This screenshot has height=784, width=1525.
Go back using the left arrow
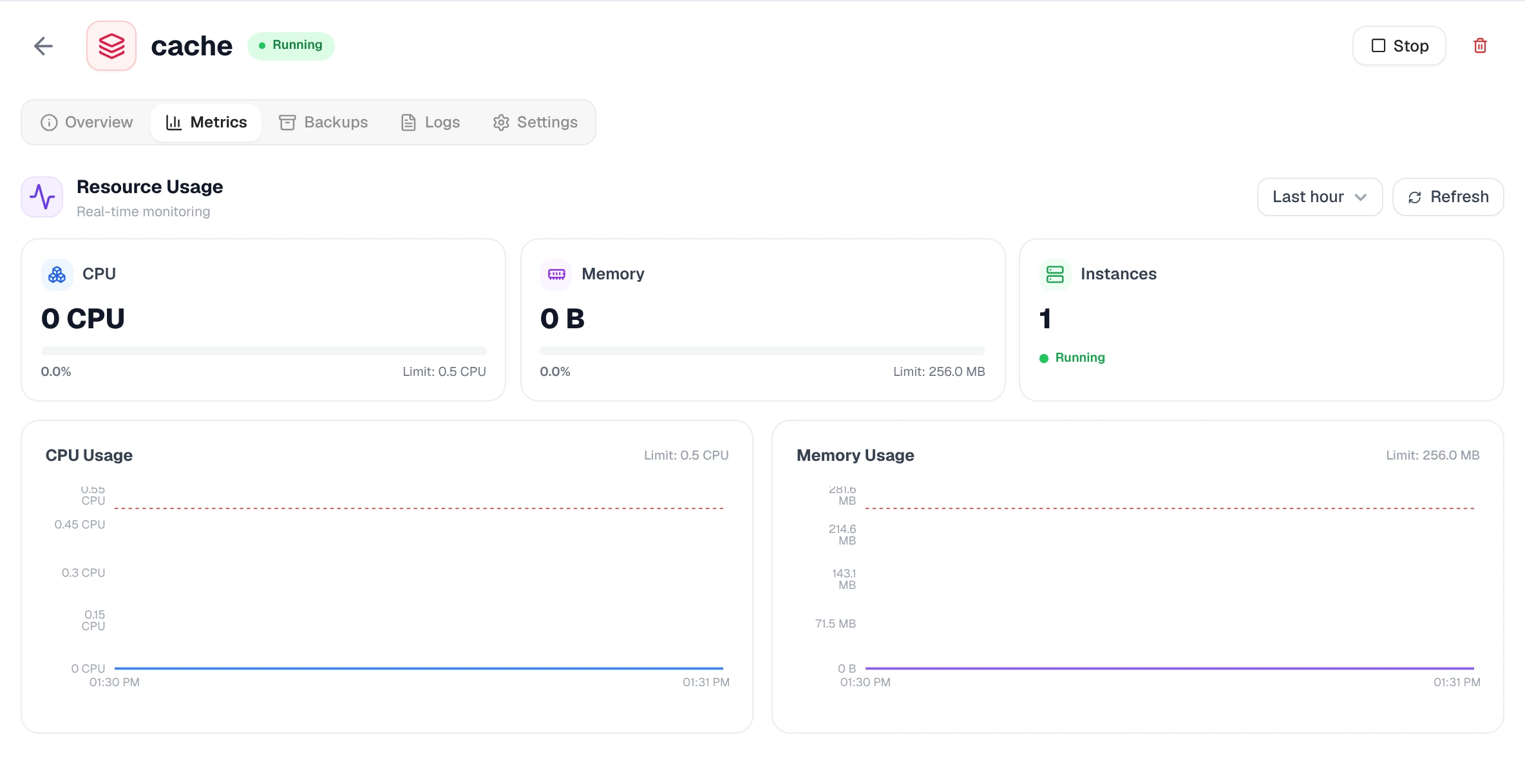(x=43, y=46)
